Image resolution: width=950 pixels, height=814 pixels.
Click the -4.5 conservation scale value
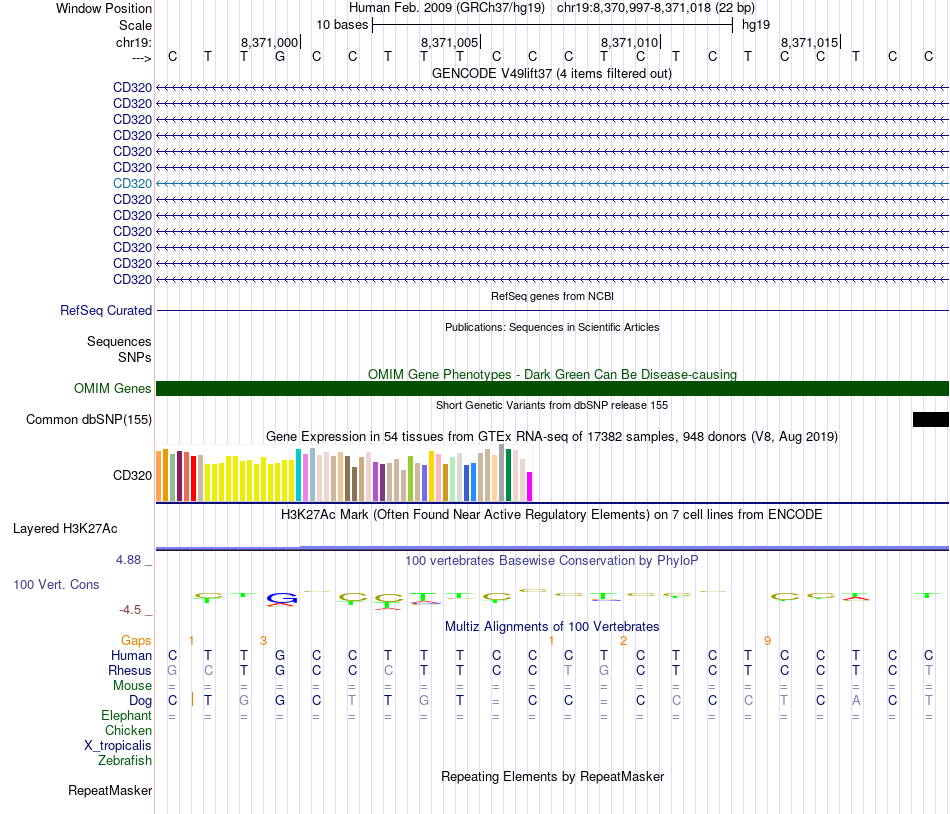(x=130, y=609)
